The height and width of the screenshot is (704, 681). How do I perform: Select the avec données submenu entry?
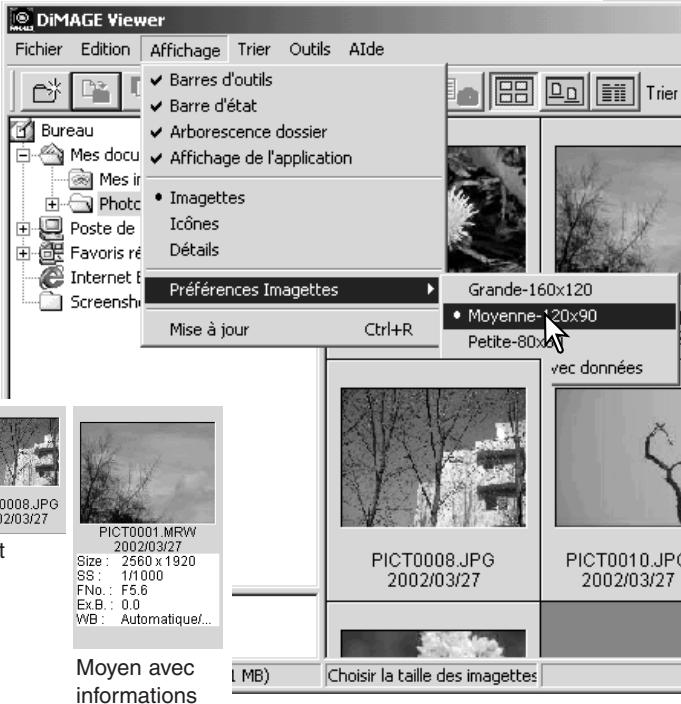pyautogui.click(x=597, y=368)
